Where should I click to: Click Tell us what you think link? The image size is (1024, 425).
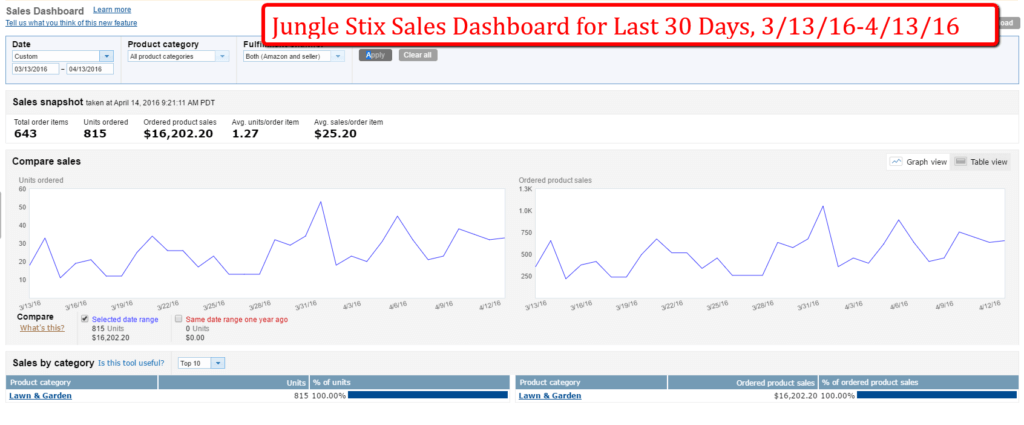(x=71, y=22)
